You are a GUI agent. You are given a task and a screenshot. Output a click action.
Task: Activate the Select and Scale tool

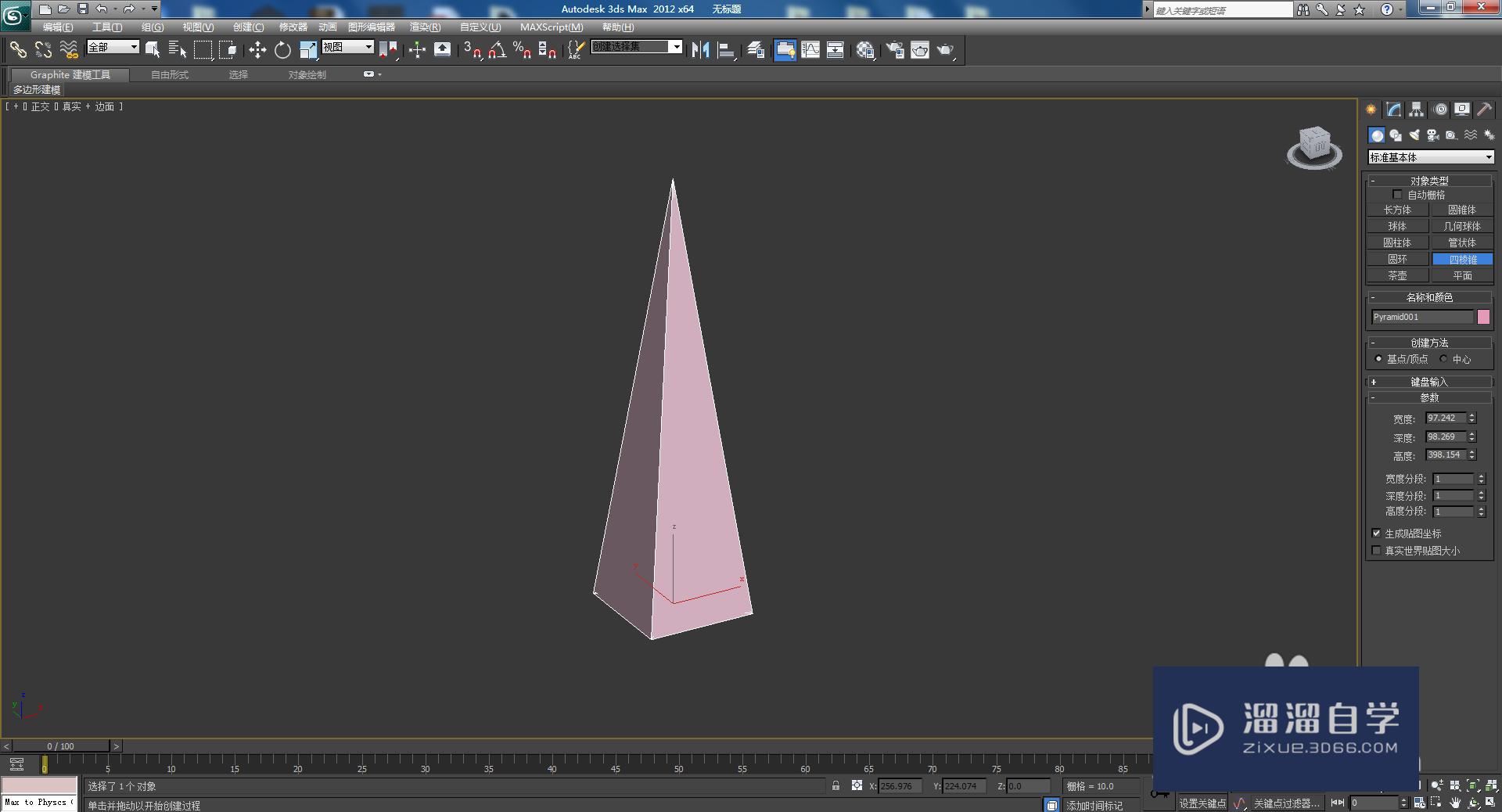(308, 50)
